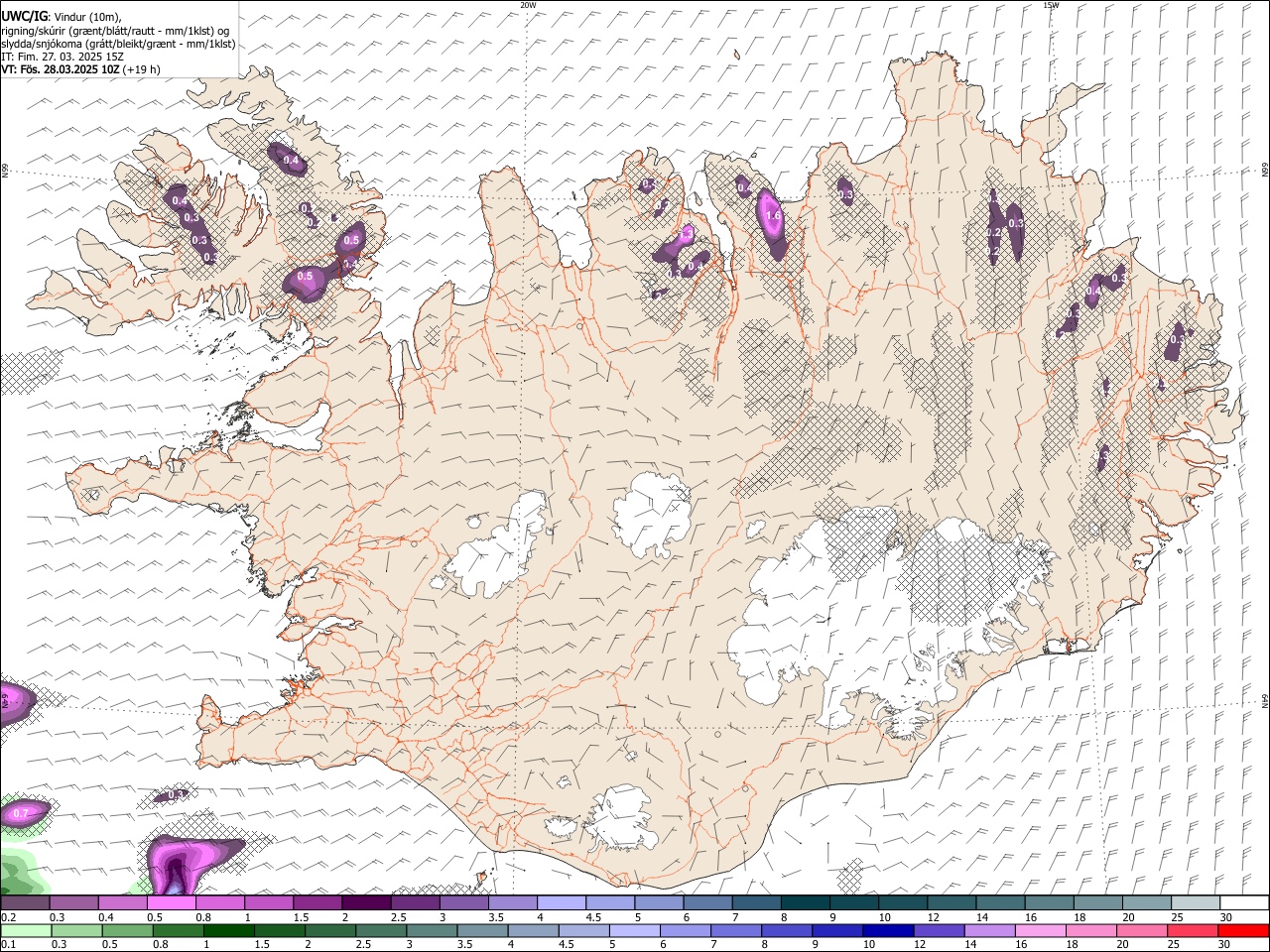This screenshot has height=952, width=1270.
Task: Click the 0.2–0.3 snow scale swatch
Action: (25, 903)
